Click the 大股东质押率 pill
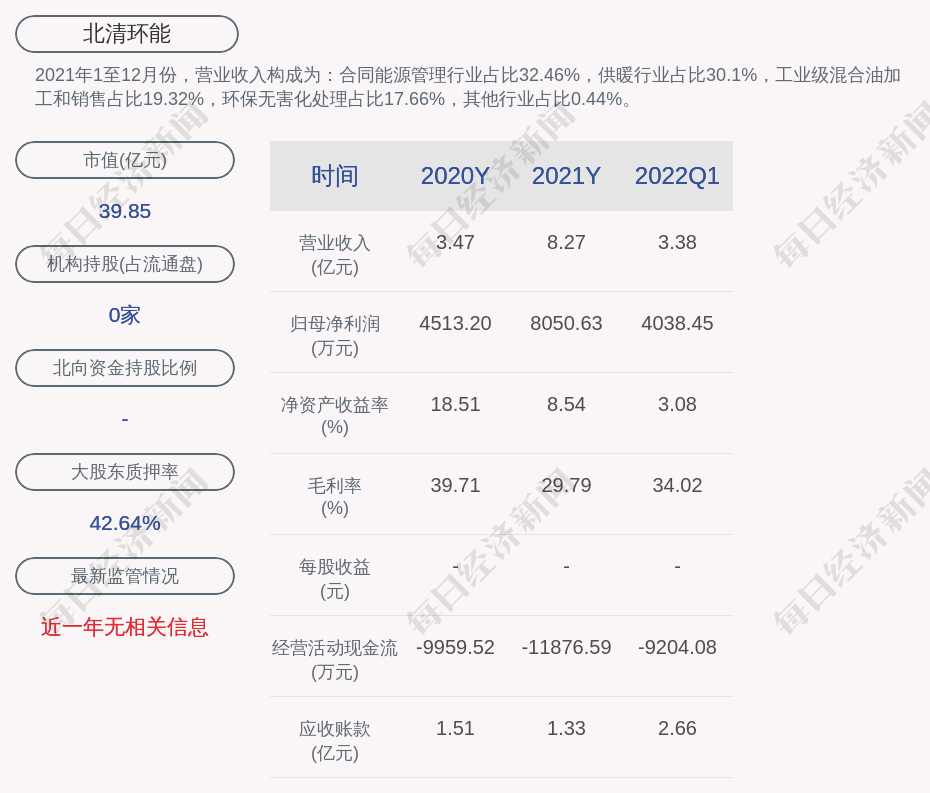The width and height of the screenshot is (930, 793). click(x=125, y=472)
